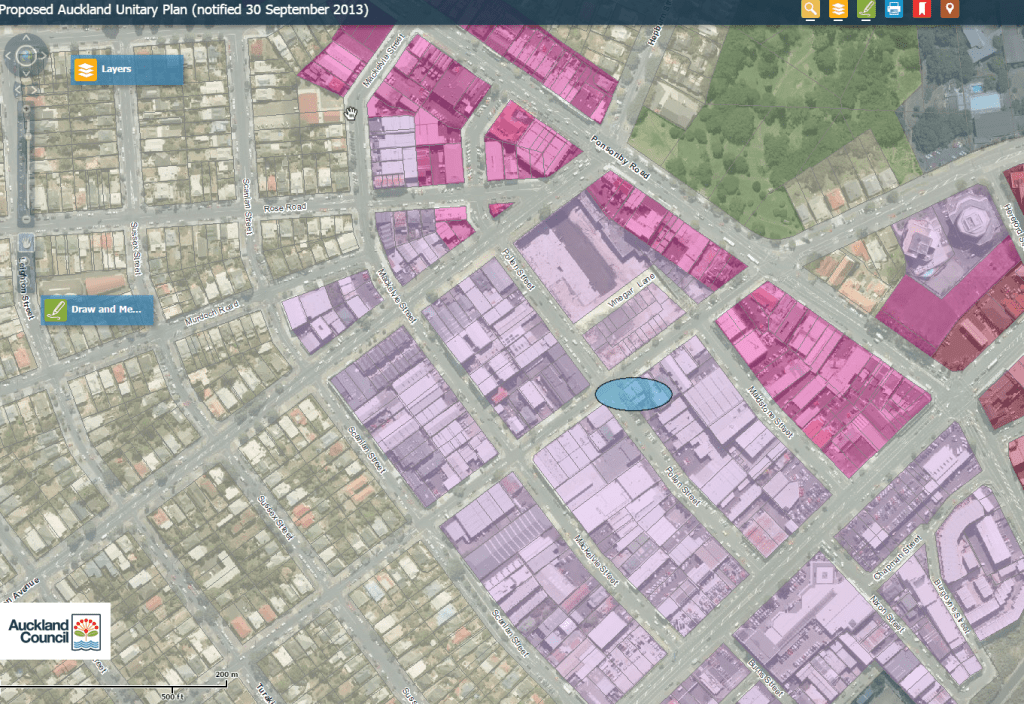Click the zoom out minus button
1024x704 pixels.
(26, 218)
